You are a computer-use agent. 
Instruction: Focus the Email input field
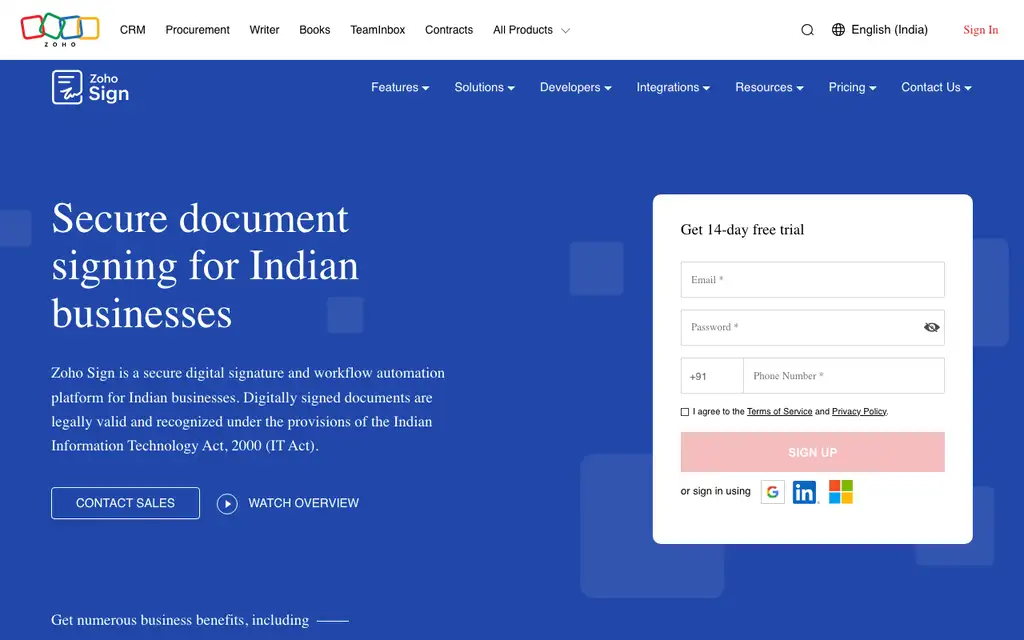click(x=812, y=280)
